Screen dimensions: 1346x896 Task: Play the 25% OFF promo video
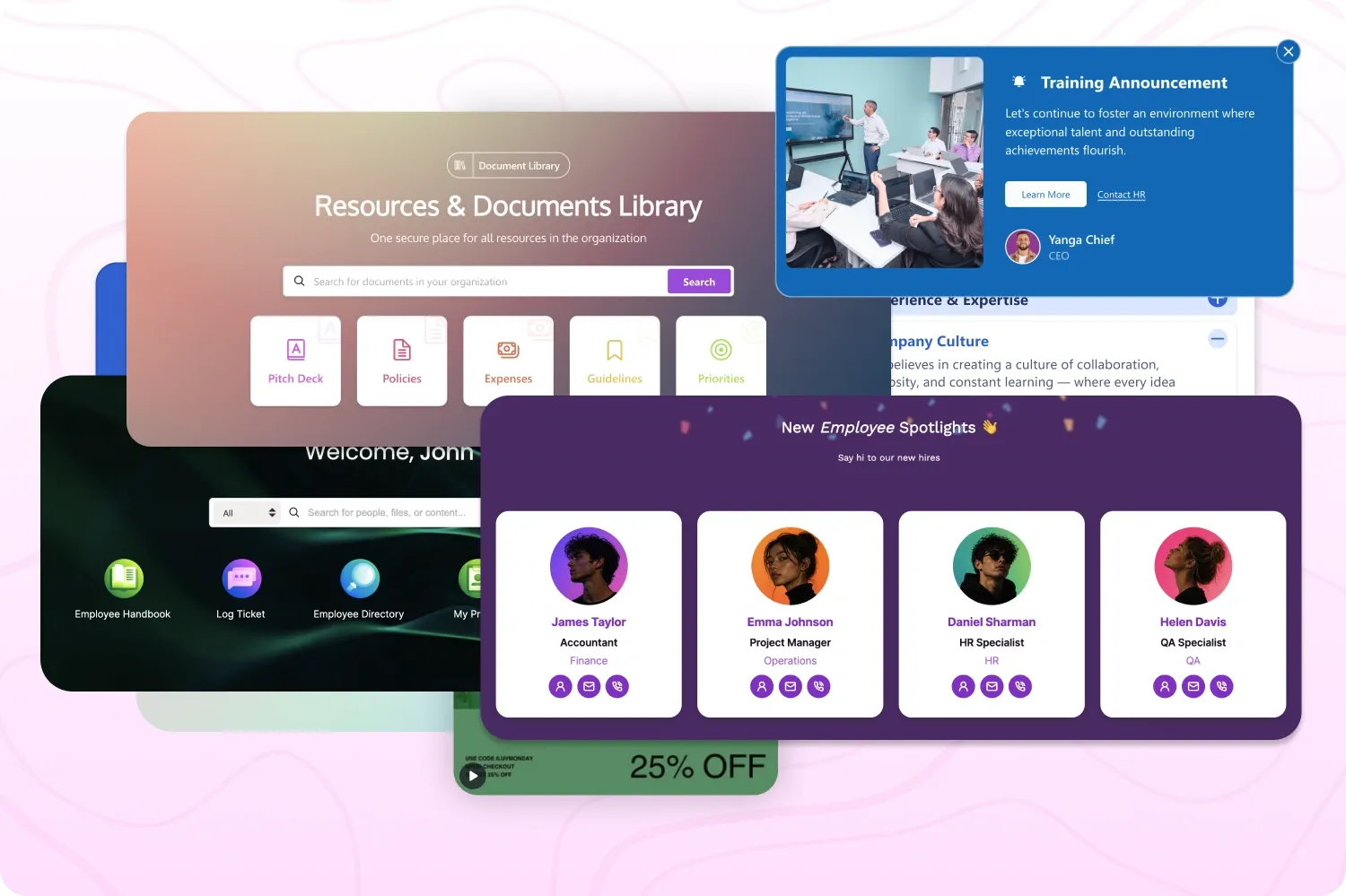tap(473, 775)
